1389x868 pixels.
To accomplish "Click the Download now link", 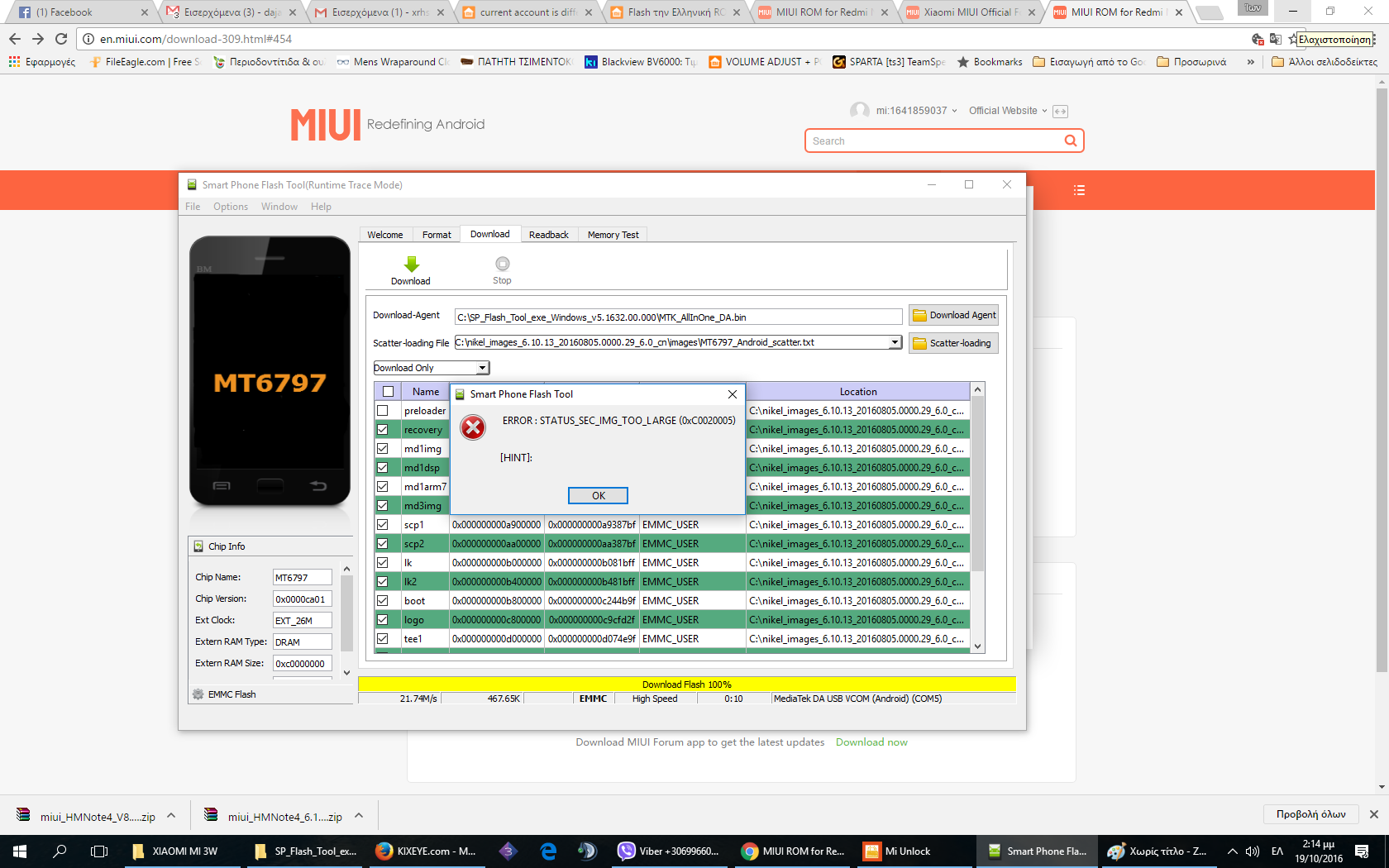I will click(871, 742).
